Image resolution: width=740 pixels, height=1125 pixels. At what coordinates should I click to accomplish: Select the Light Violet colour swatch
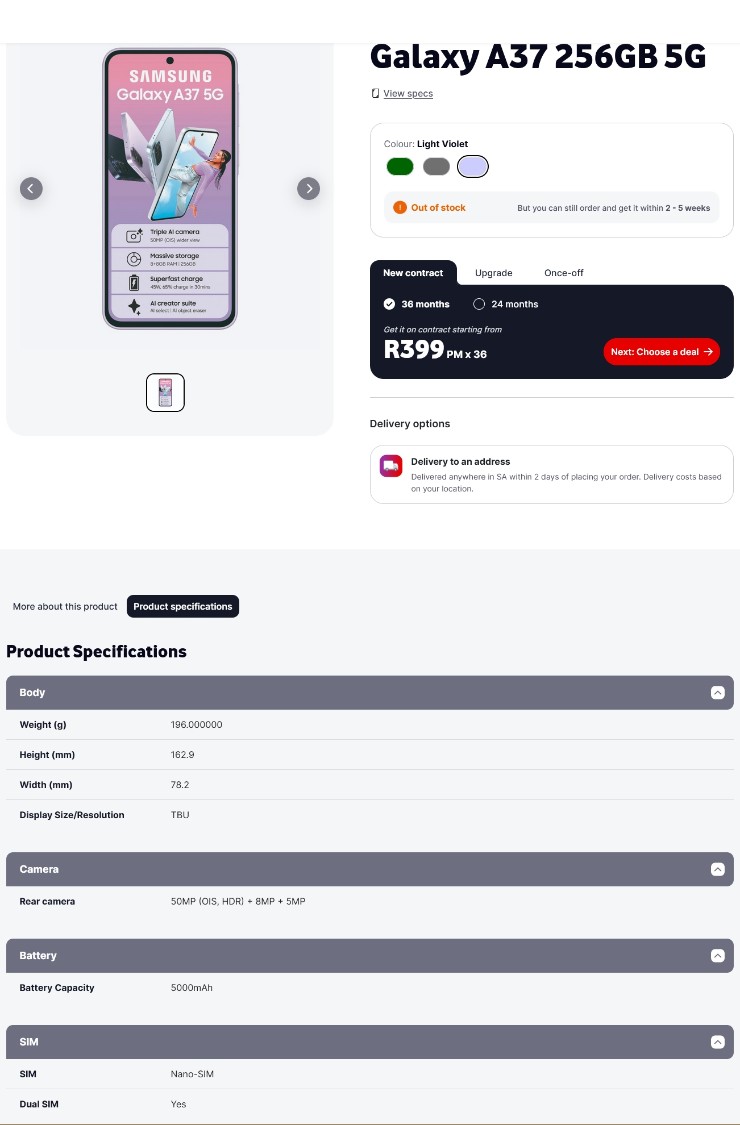point(472,166)
